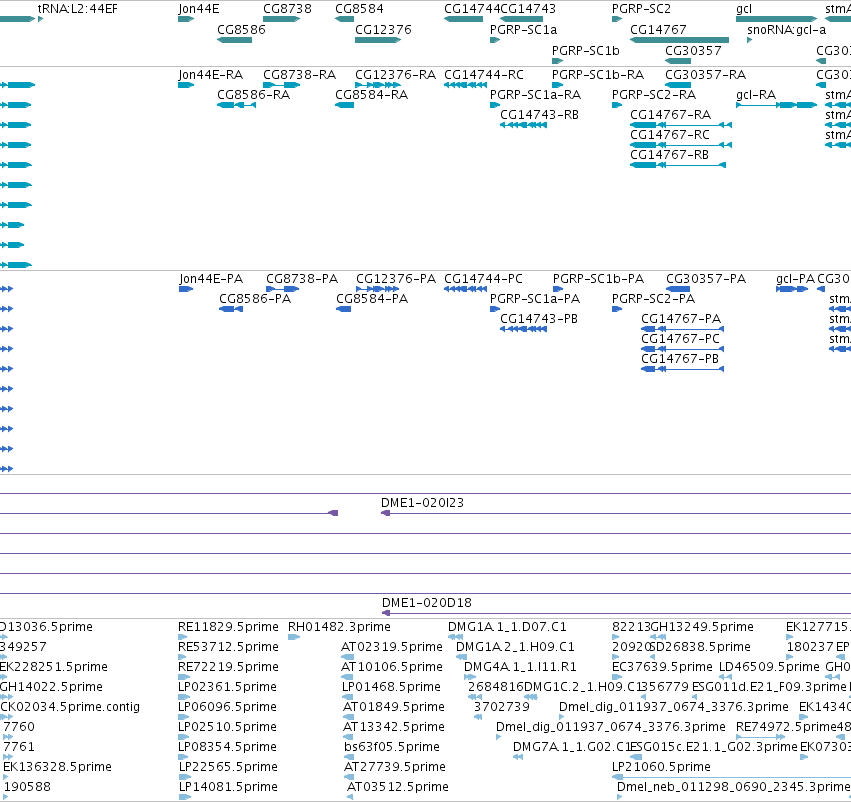Click the GH14022.5prime EST label
The width and height of the screenshot is (851, 802).
click(51, 686)
